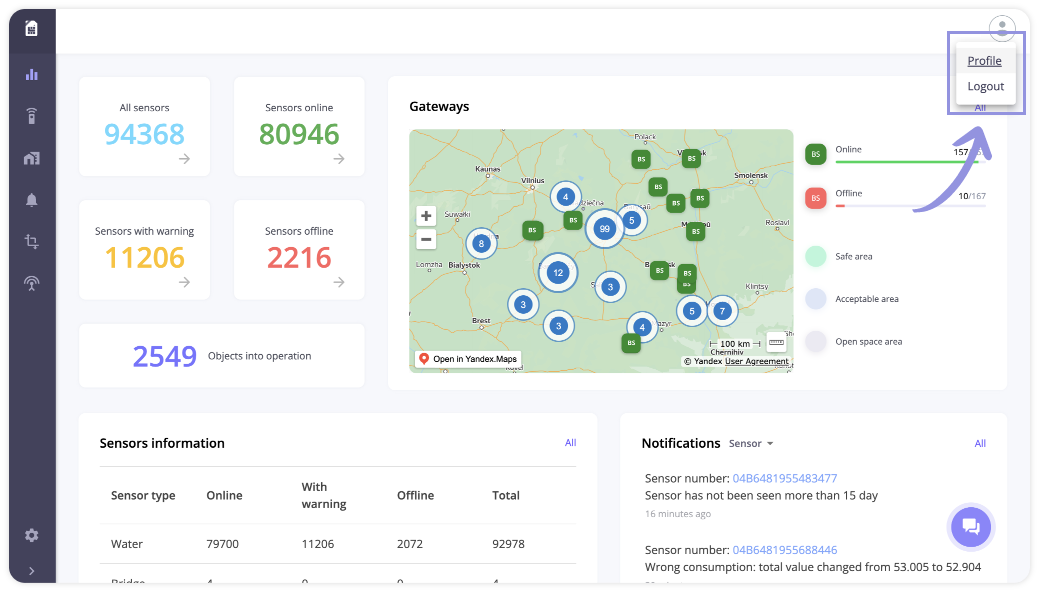Select Profile from the user menu

coord(984,61)
